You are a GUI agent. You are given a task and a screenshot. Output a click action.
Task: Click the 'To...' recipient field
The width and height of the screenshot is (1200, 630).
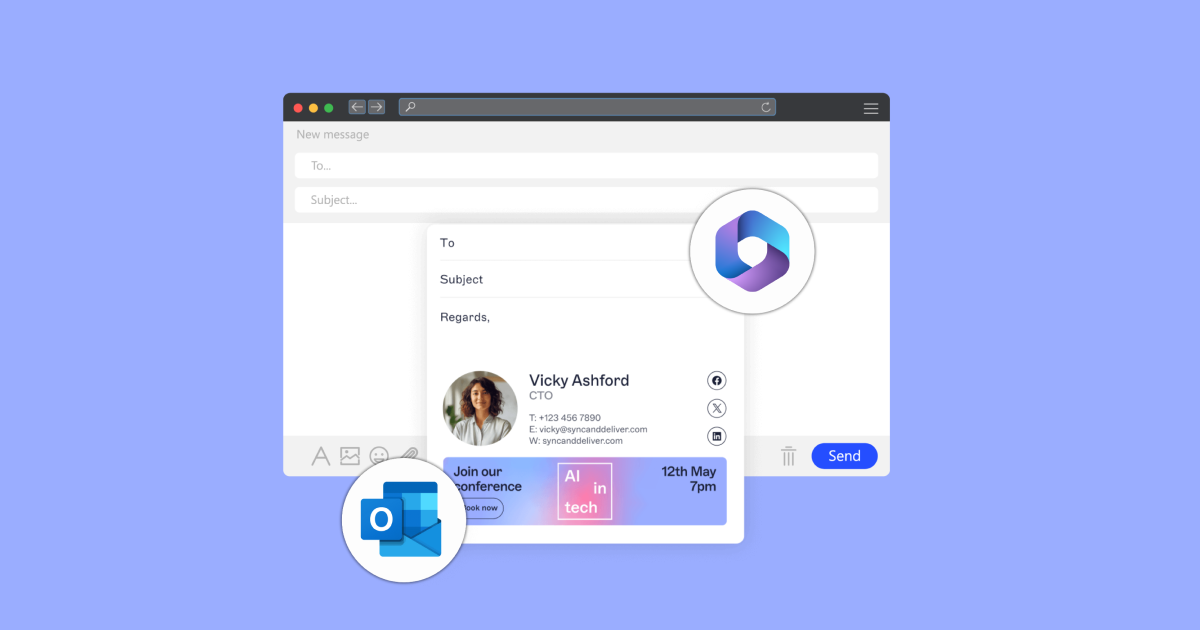click(586, 166)
